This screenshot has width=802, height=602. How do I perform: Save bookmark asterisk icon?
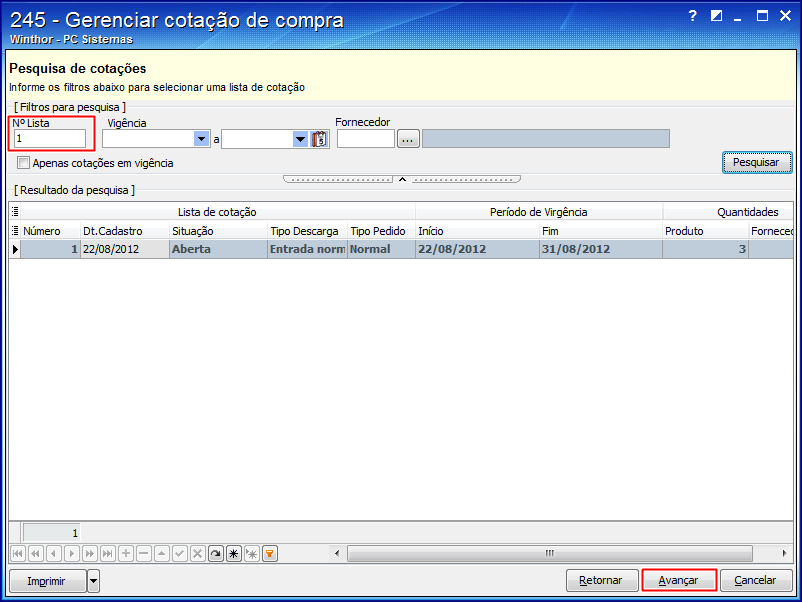(x=234, y=553)
